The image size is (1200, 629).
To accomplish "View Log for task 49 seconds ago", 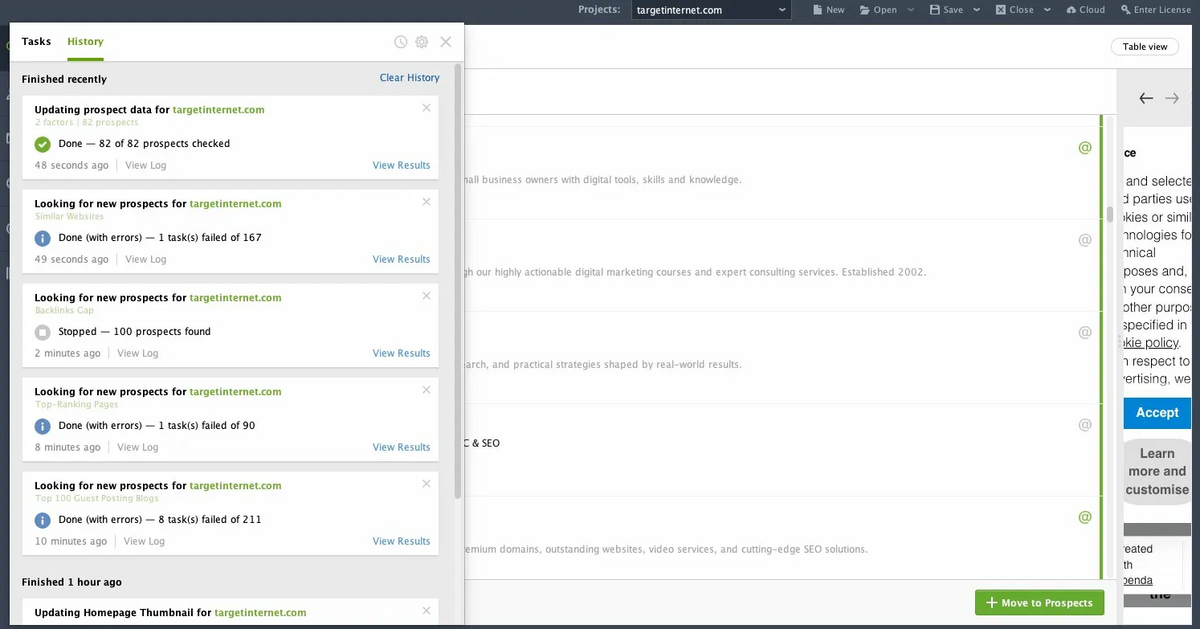I will [146, 259].
